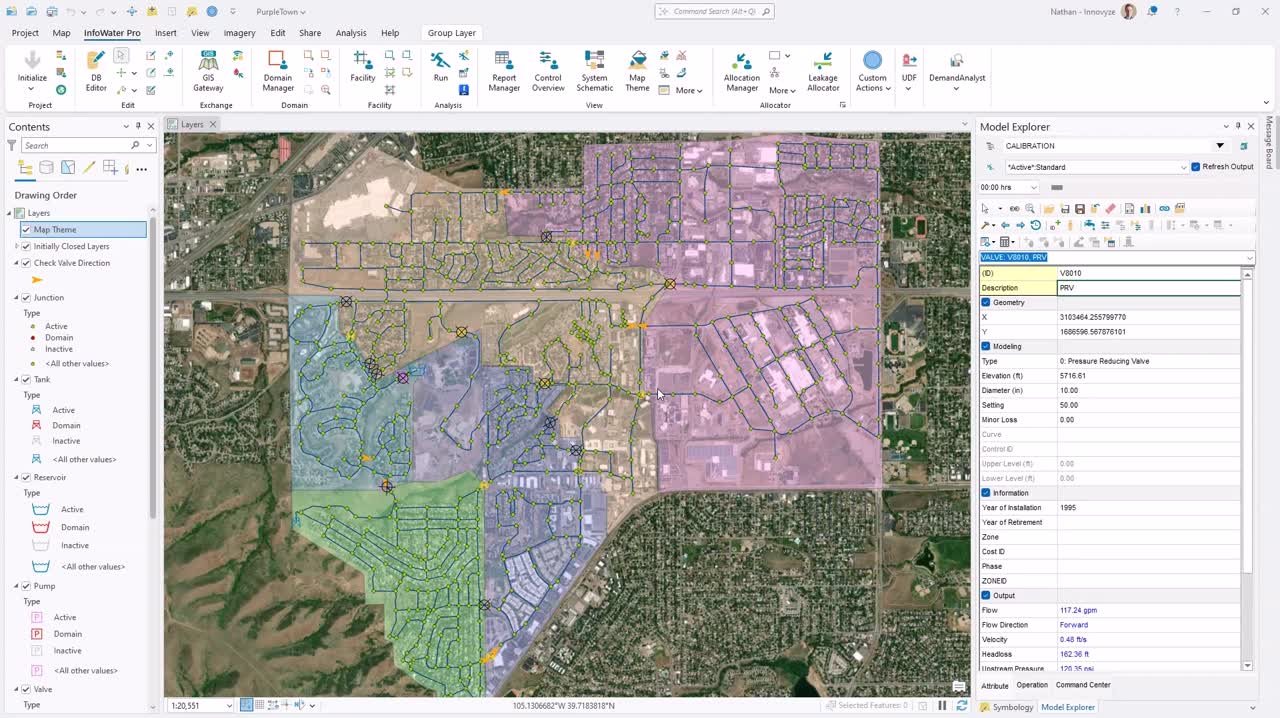This screenshot has height=718, width=1280.
Task: Open the CALIBRATION scenario dropdown
Action: point(1220,146)
